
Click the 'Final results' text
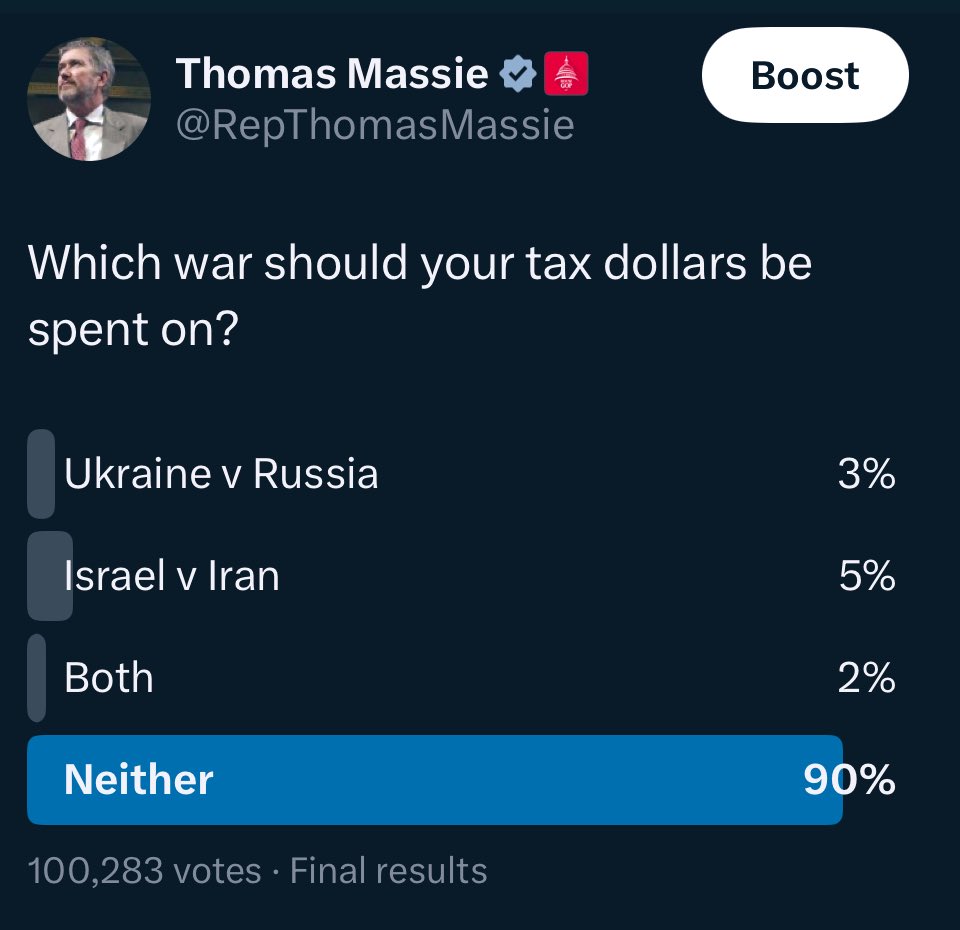point(388,871)
